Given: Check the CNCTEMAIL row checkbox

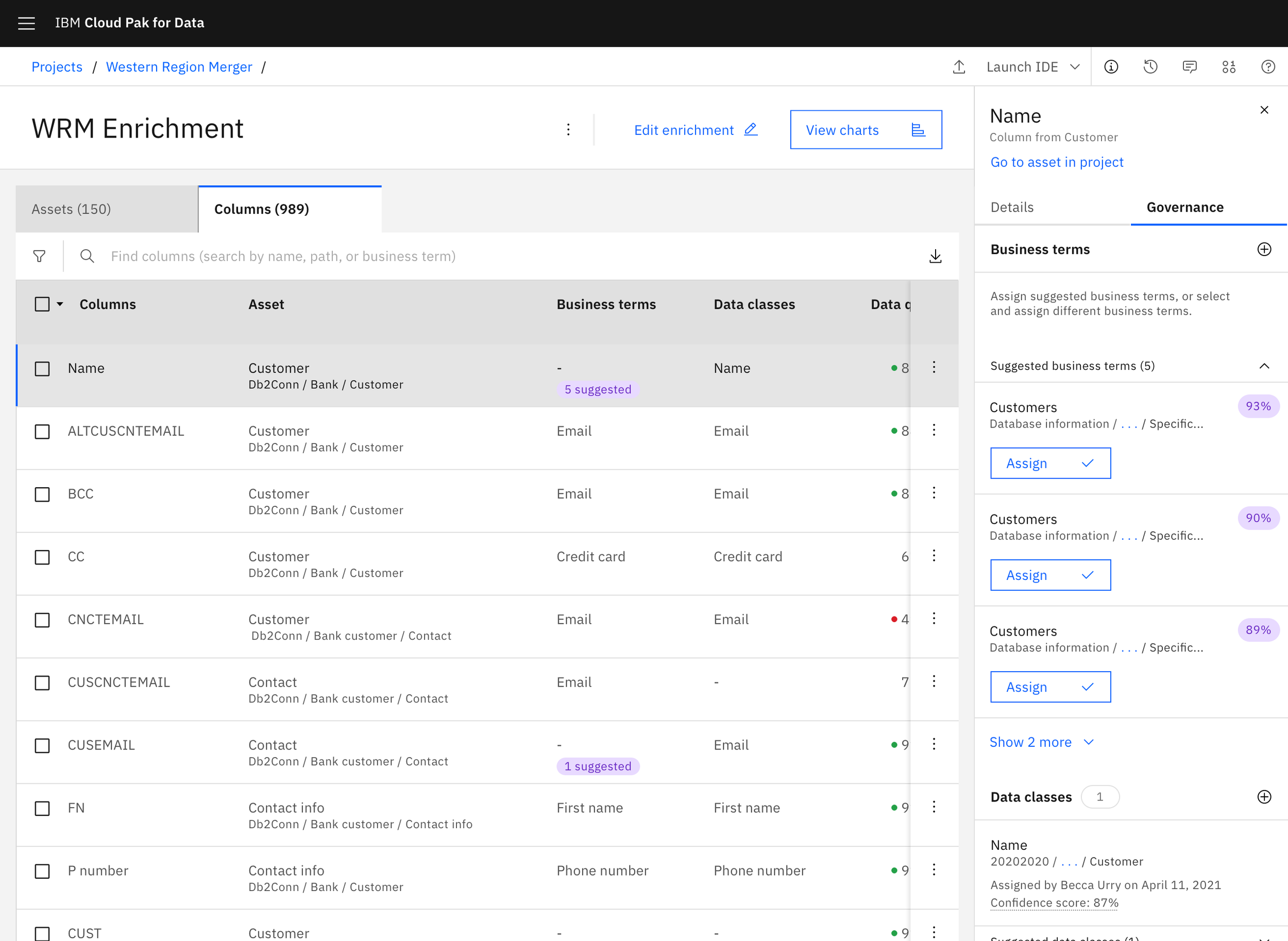Looking at the screenshot, I should pyautogui.click(x=42, y=620).
